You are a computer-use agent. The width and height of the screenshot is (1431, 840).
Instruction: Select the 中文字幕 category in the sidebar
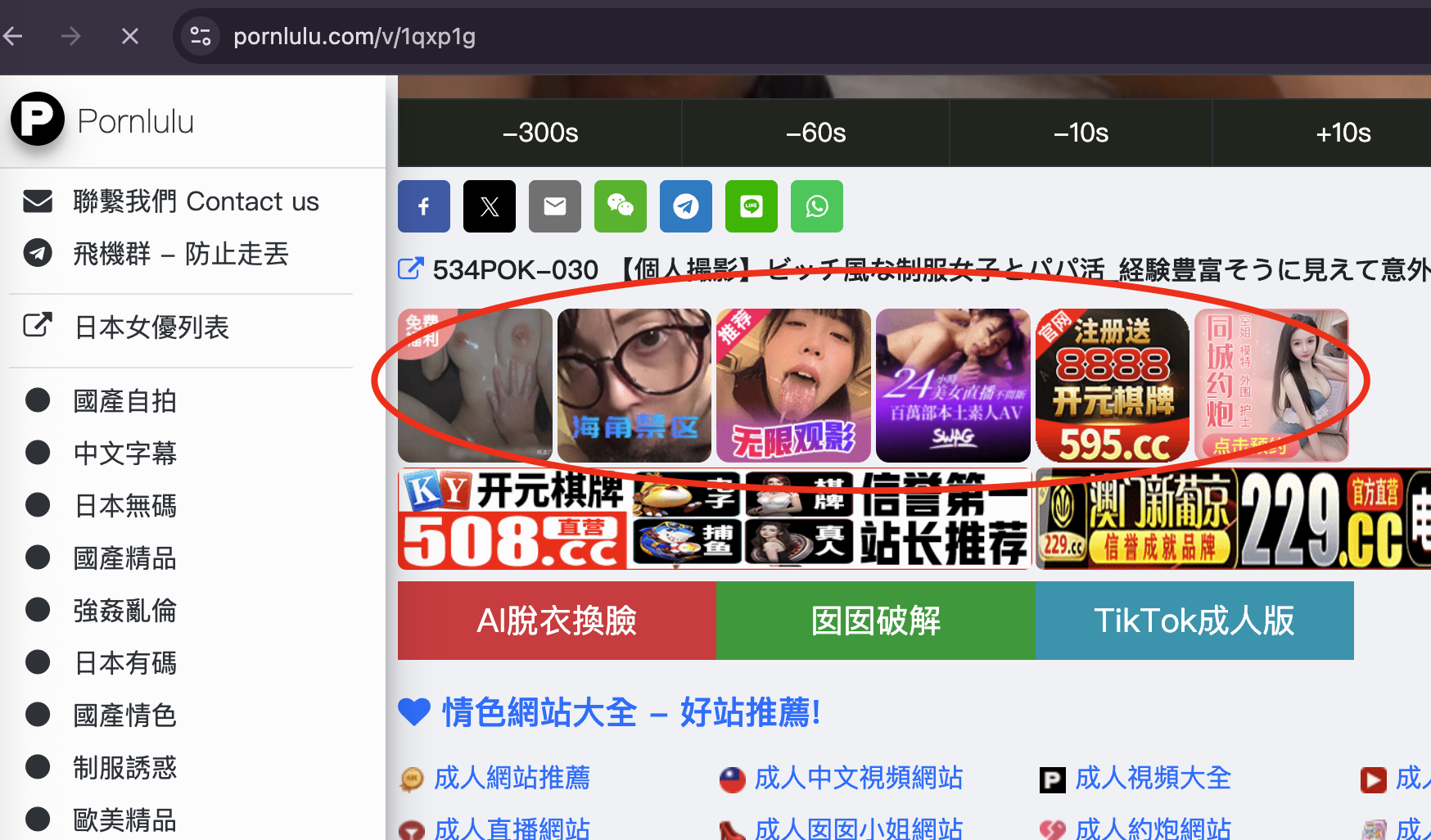point(124,453)
